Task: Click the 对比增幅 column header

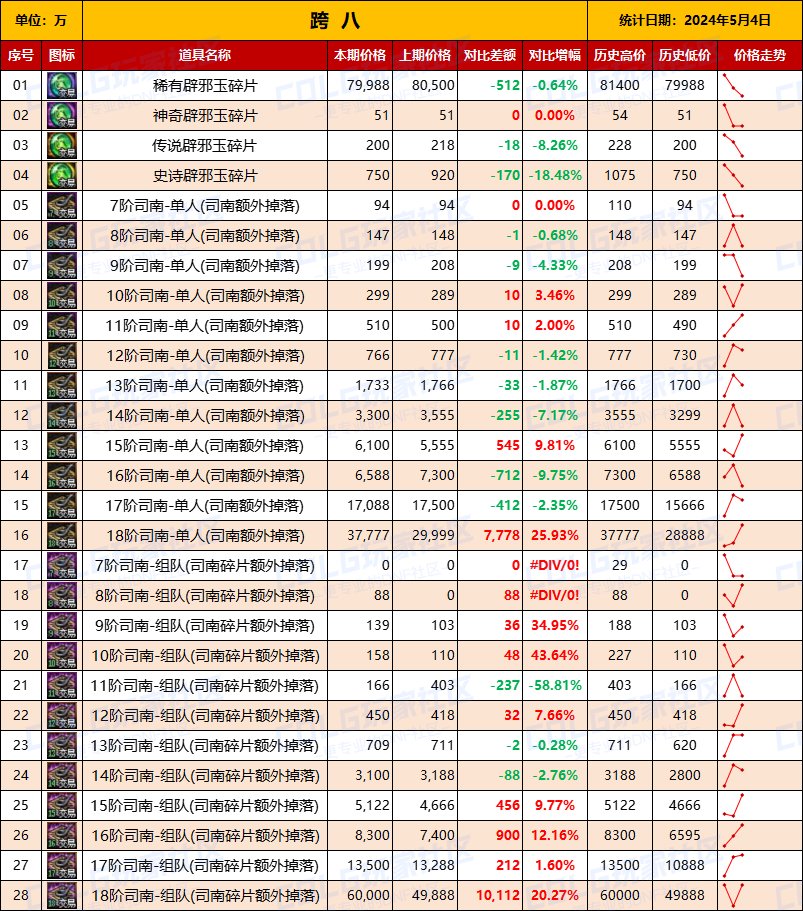Action: click(x=555, y=55)
